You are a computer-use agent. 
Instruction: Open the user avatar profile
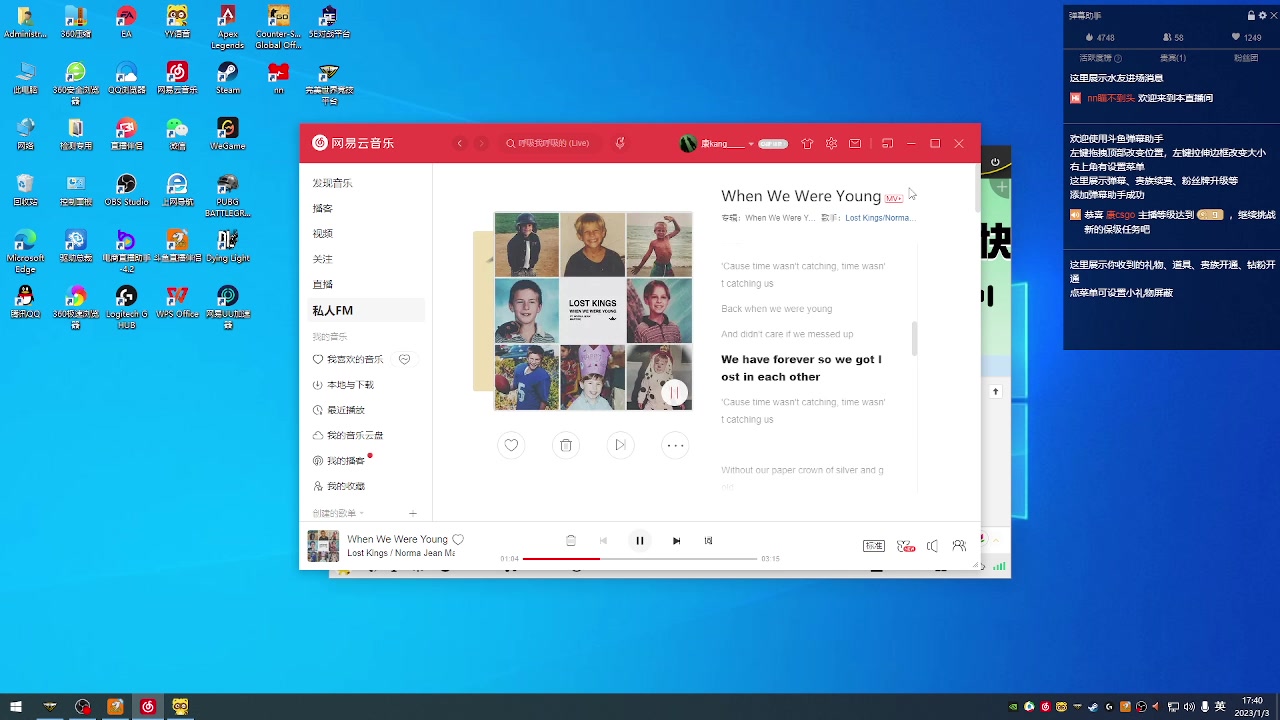(x=688, y=143)
